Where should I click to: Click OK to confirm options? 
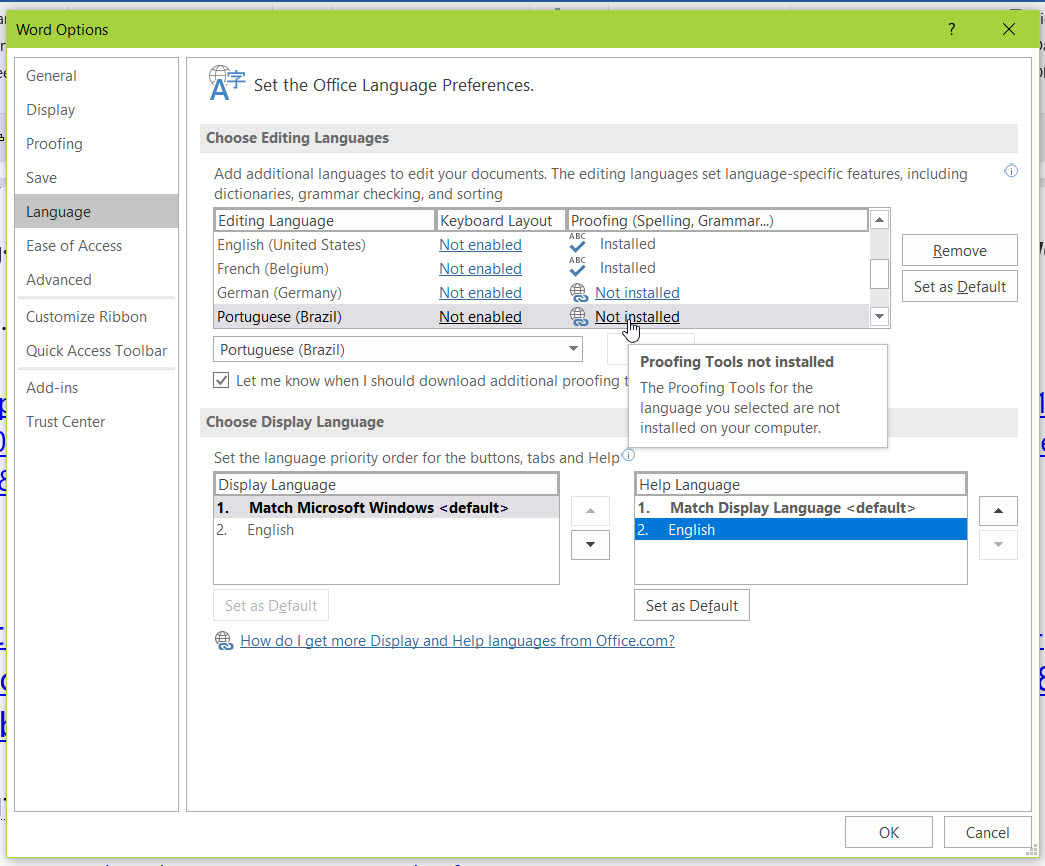pyautogui.click(x=888, y=832)
